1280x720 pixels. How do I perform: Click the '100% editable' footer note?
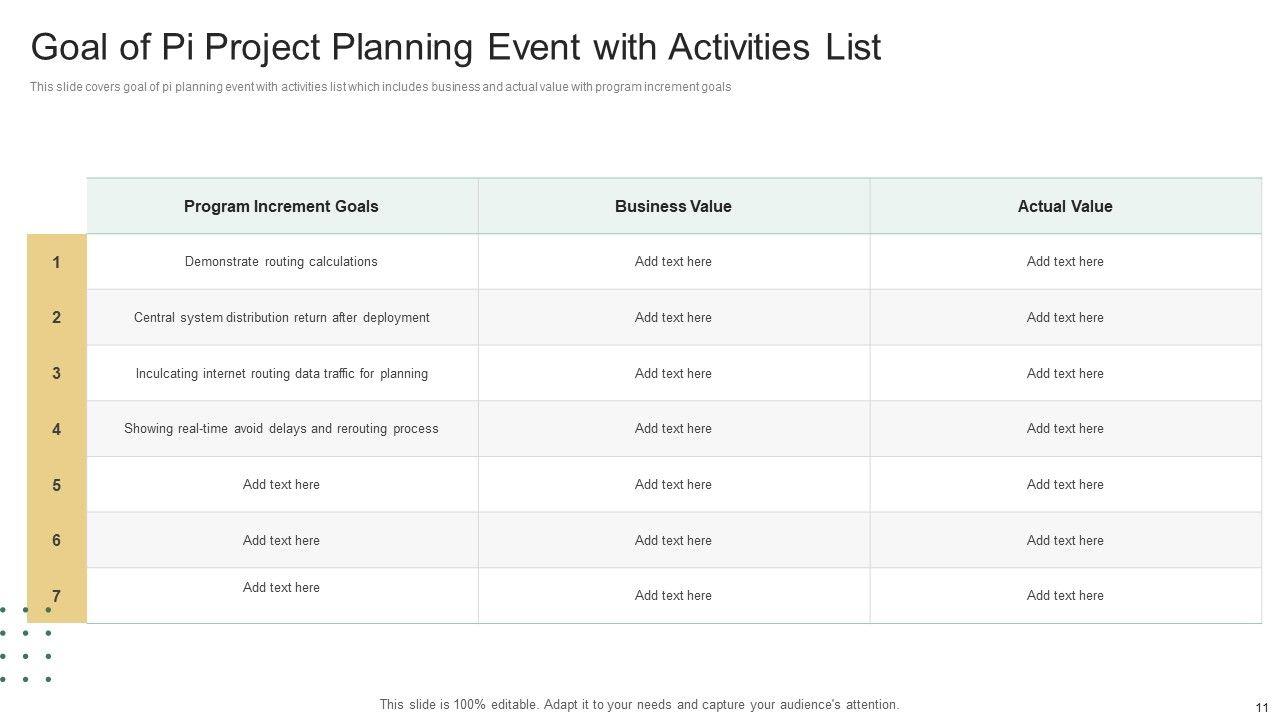pyautogui.click(x=639, y=704)
